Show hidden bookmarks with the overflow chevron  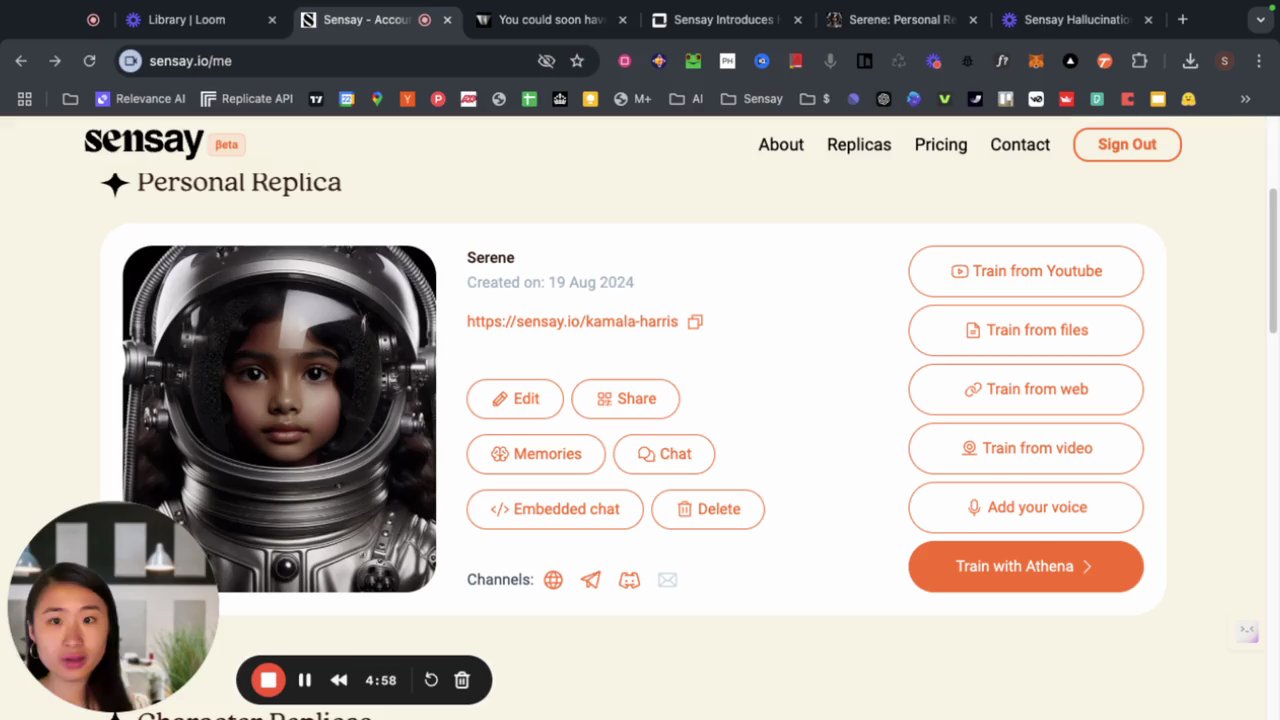click(1245, 99)
